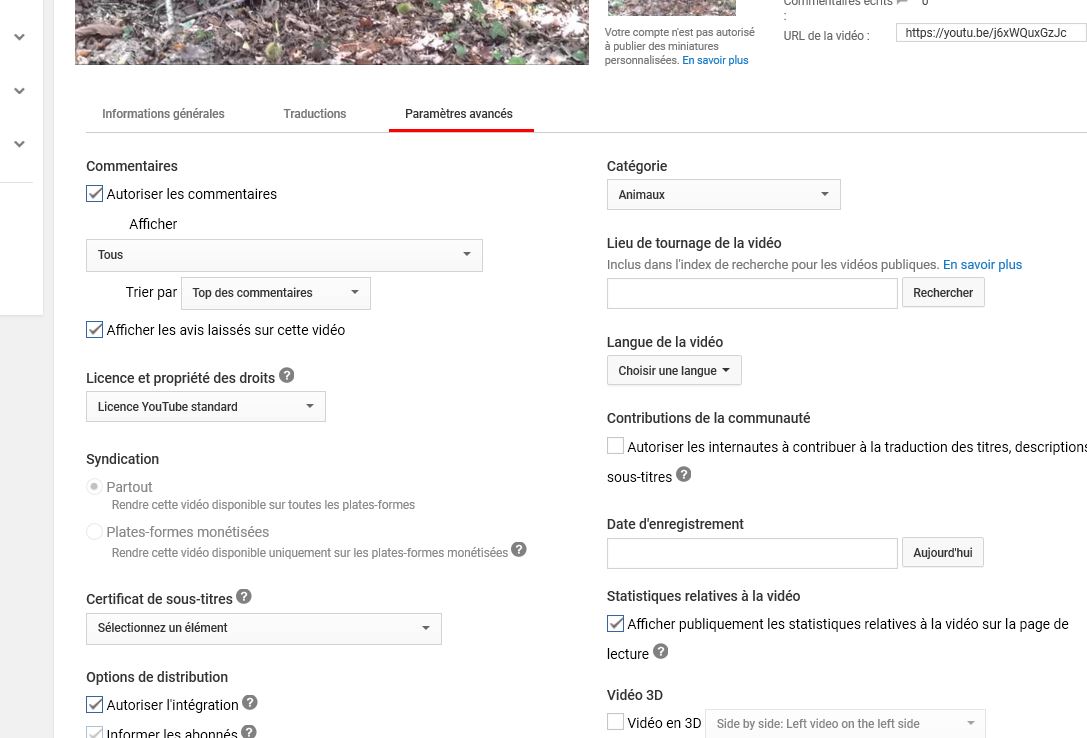Open the Traductions tab
1087x738 pixels.
315,114
